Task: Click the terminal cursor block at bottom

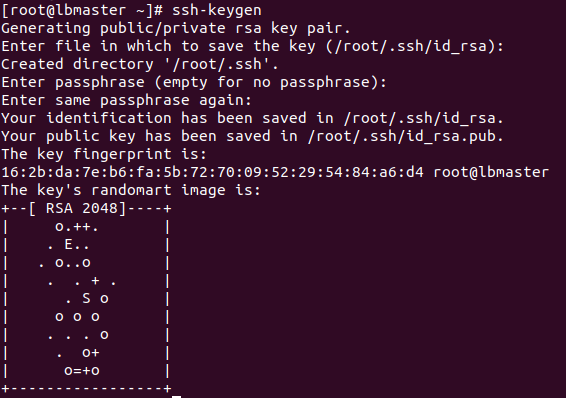Action: [x=176, y=397]
